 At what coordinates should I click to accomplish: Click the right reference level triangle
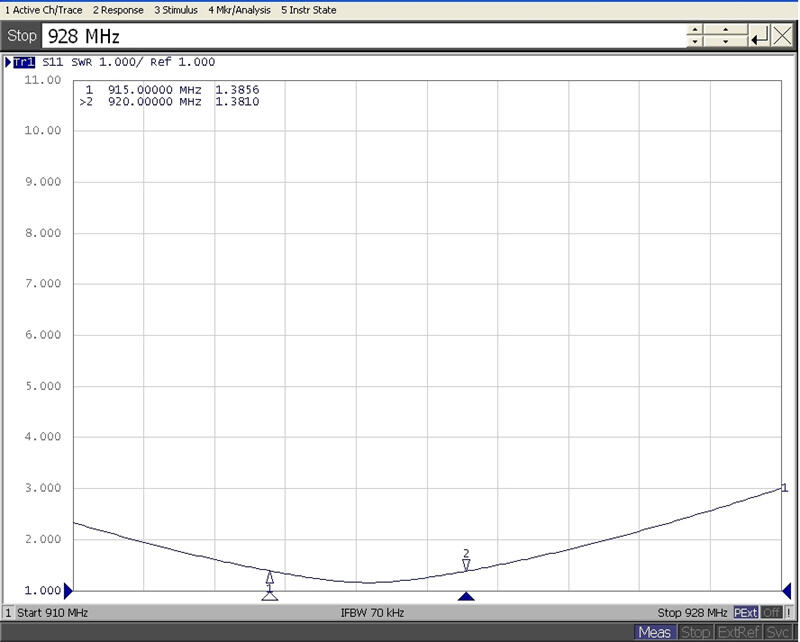[786, 590]
